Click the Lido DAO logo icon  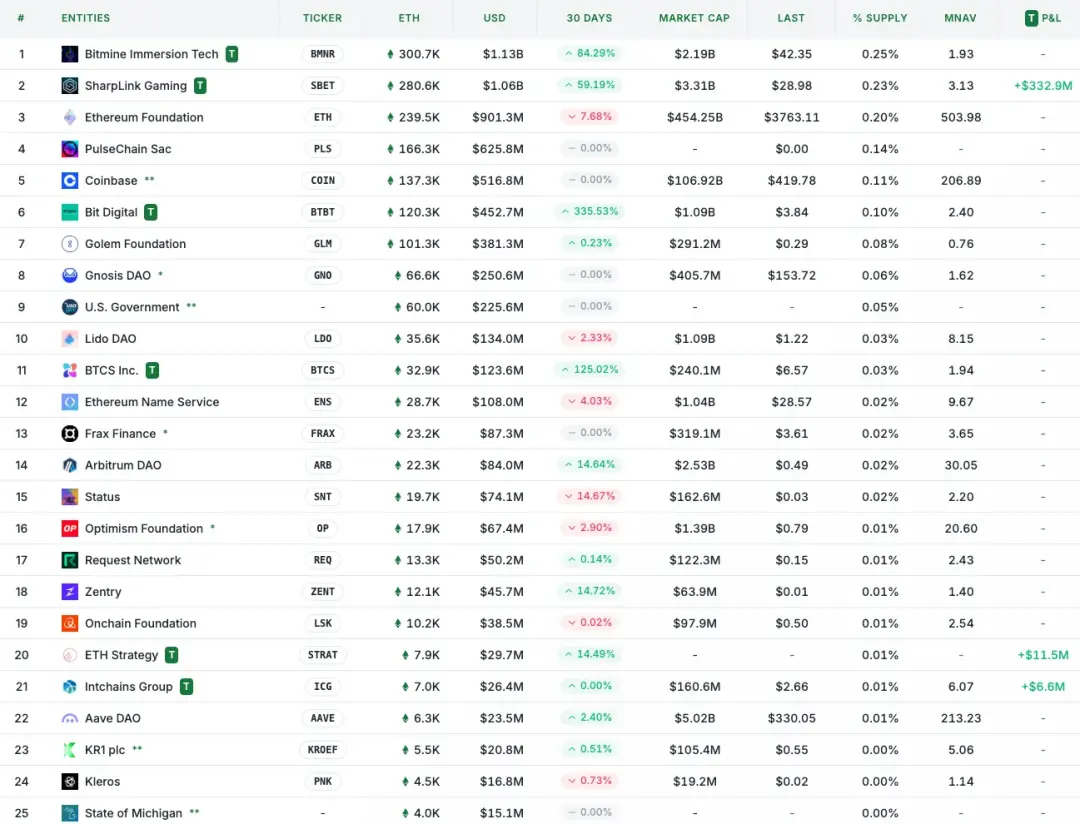[x=70, y=339]
